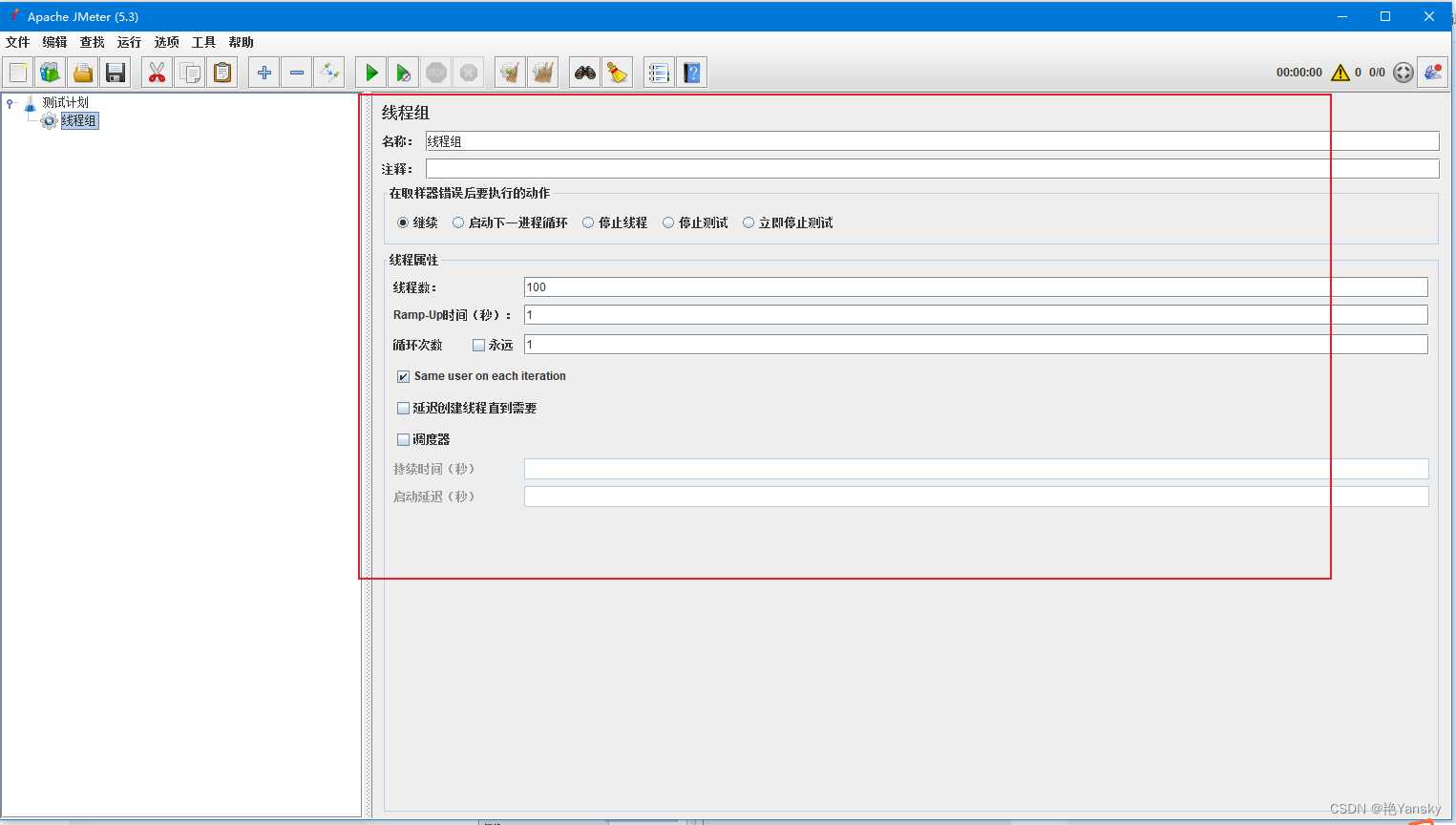Start the test with green play icon
This screenshot has width=1456, height=825.
[x=371, y=73]
